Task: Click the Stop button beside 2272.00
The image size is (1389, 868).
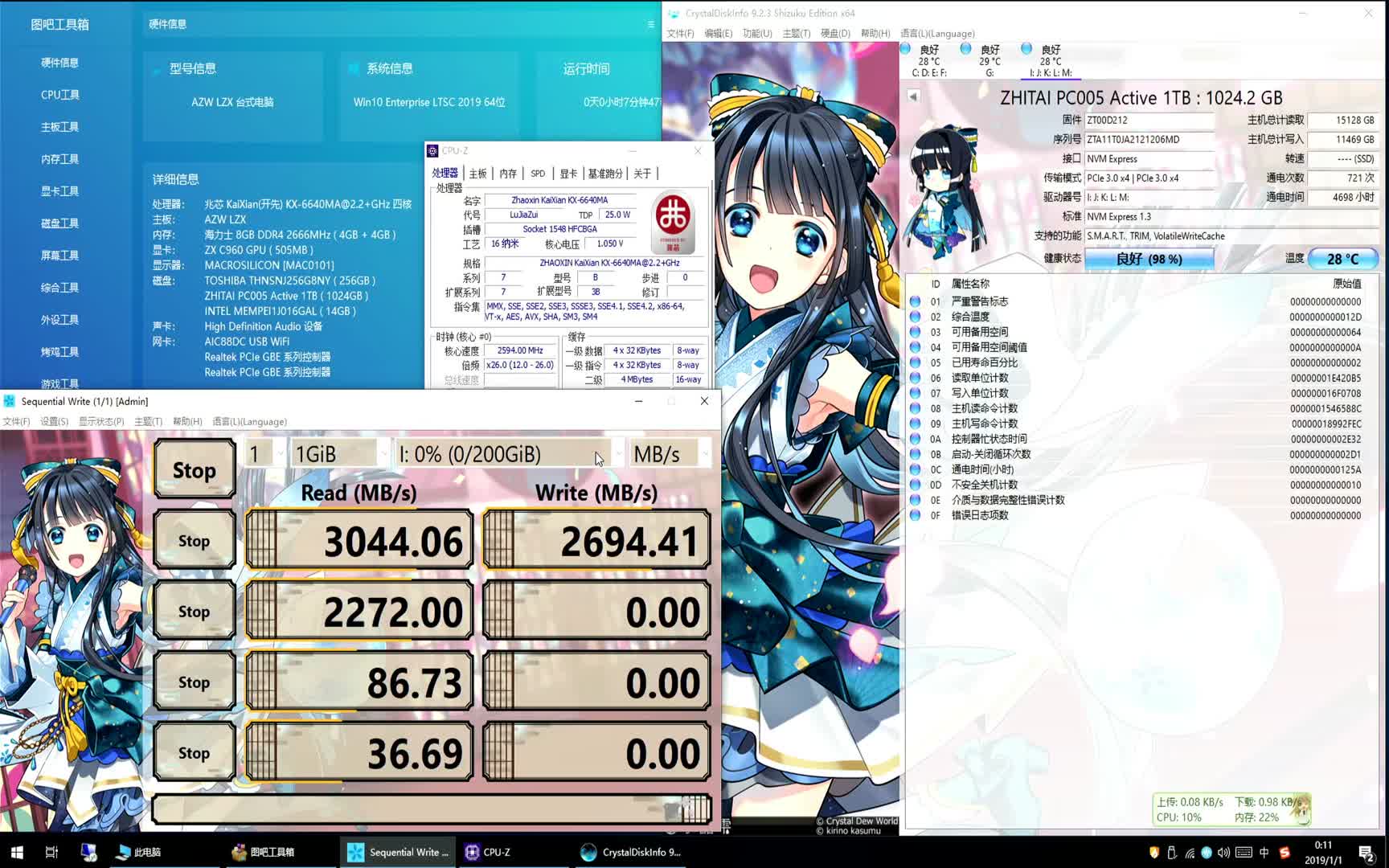Action: click(x=194, y=611)
